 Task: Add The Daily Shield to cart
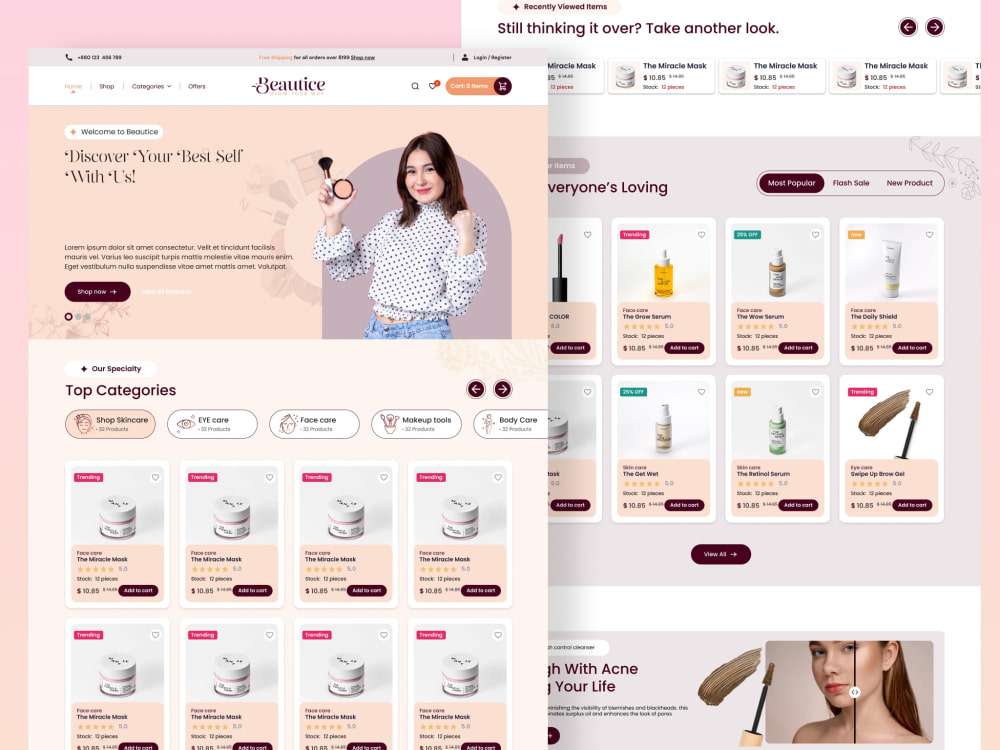tap(912, 348)
